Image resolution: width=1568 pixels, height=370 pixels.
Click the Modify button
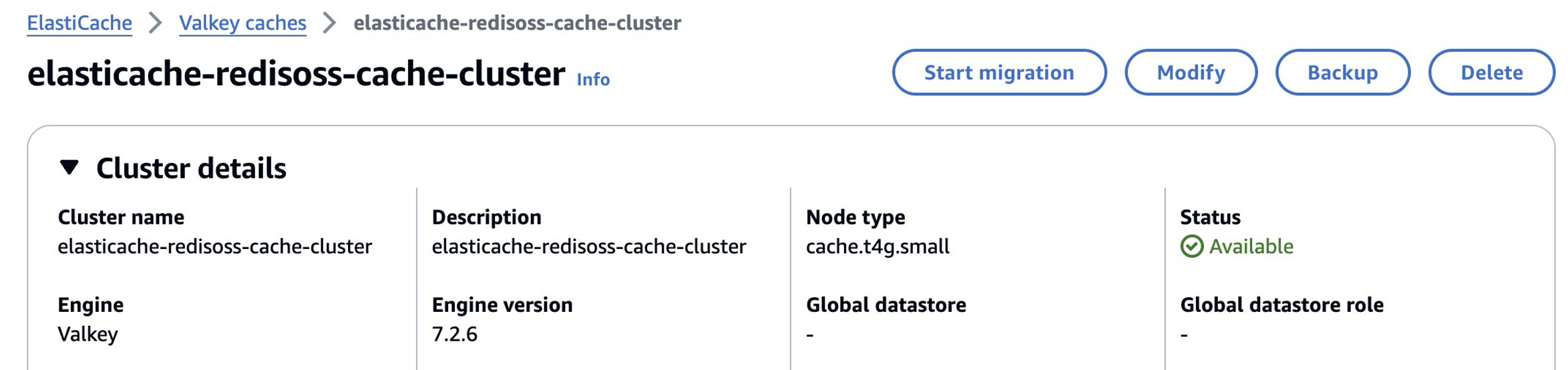[1191, 72]
